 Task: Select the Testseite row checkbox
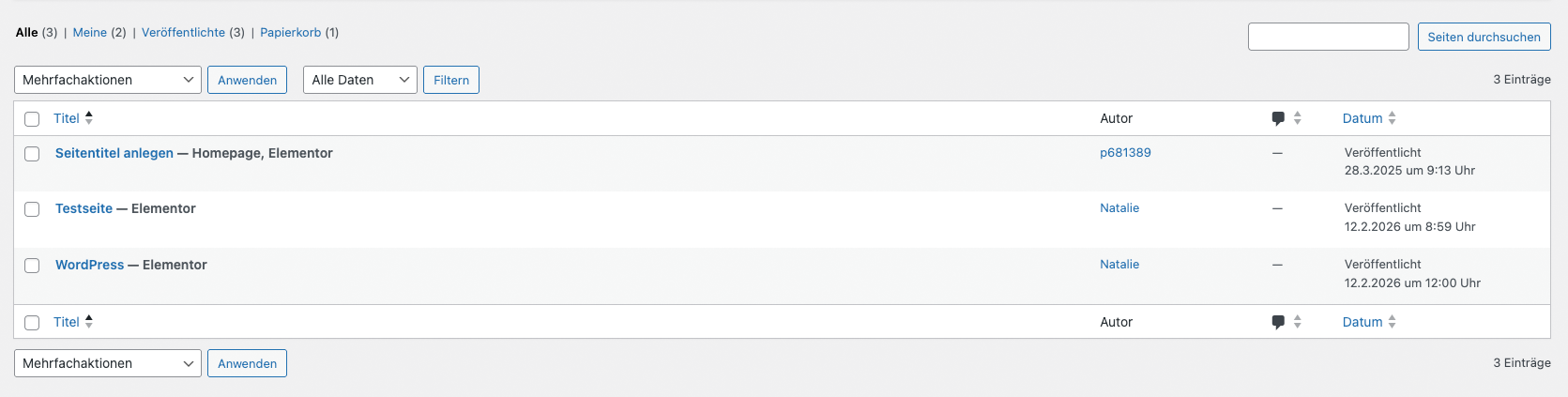pyautogui.click(x=32, y=209)
